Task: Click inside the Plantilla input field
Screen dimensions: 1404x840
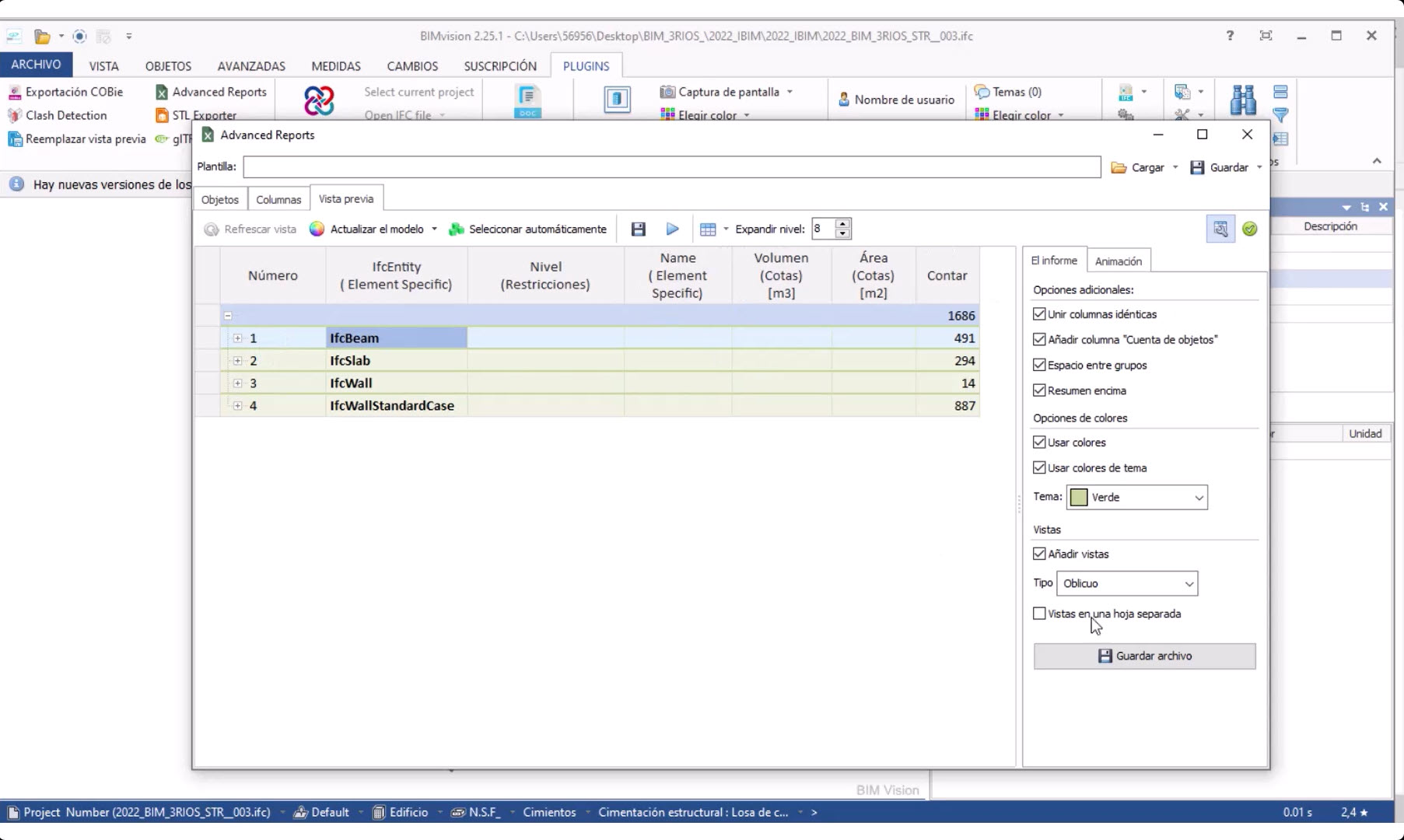Action: 669,166
